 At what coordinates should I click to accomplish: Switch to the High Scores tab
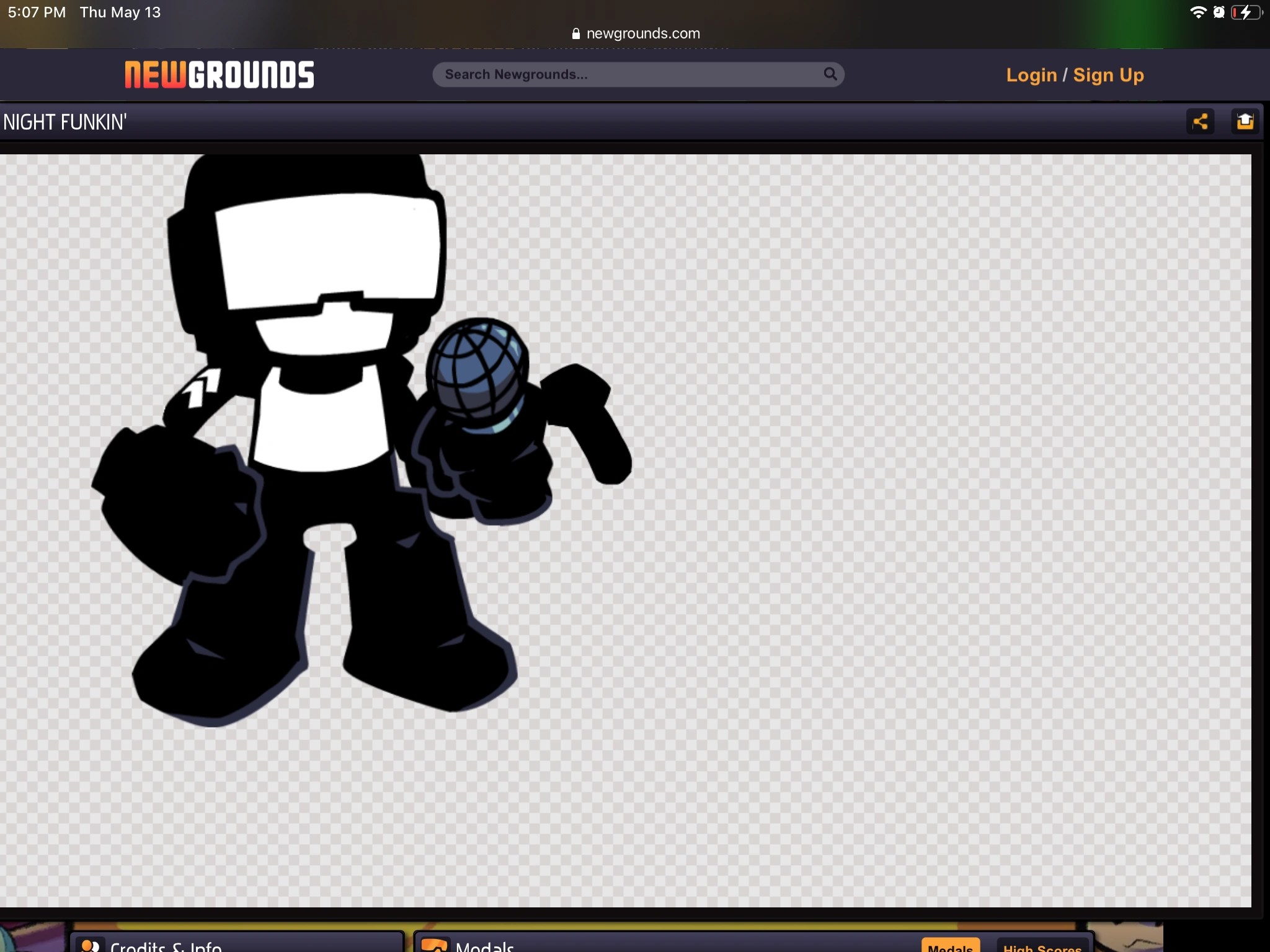click(x=1042, y=946)
